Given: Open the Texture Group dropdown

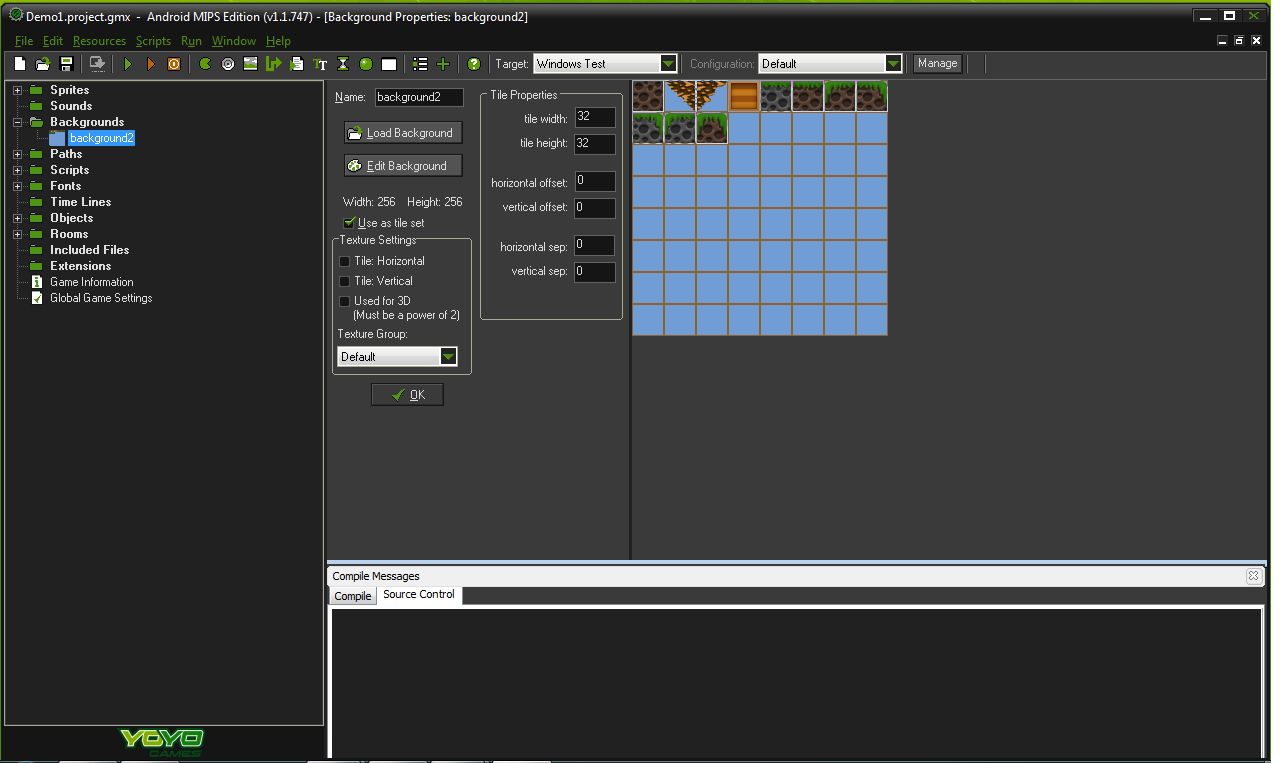Looking at the screenshot, I should [x=397, y=357].
